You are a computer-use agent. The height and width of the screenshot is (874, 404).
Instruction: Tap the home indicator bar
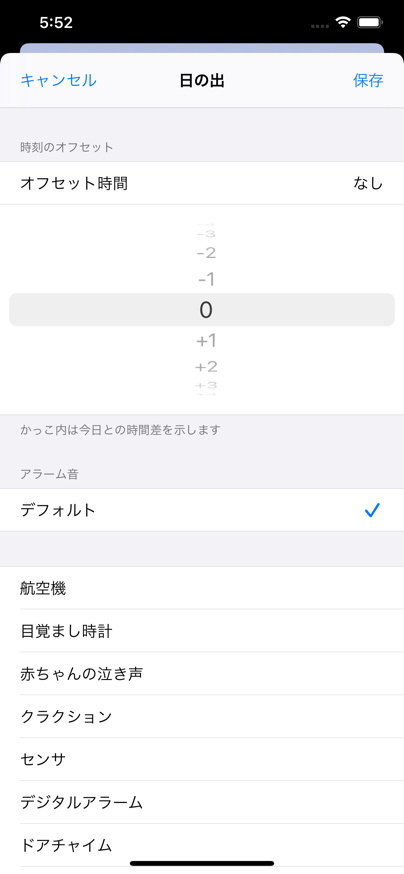tap(202, 863)
